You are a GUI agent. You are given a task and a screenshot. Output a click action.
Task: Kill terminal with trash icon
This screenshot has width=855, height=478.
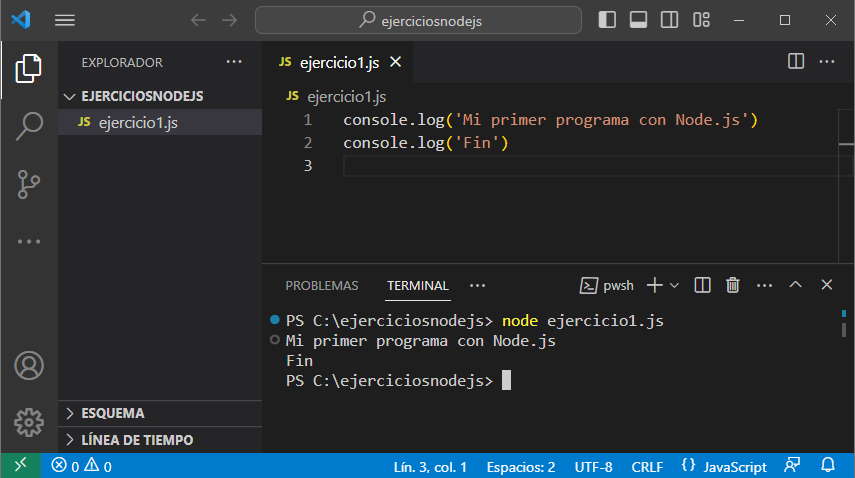tap(733, 285)
